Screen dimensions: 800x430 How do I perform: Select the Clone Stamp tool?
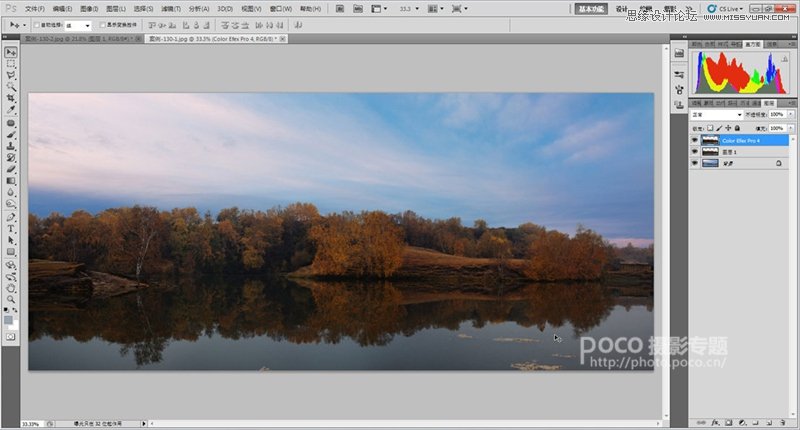[11, 146]
